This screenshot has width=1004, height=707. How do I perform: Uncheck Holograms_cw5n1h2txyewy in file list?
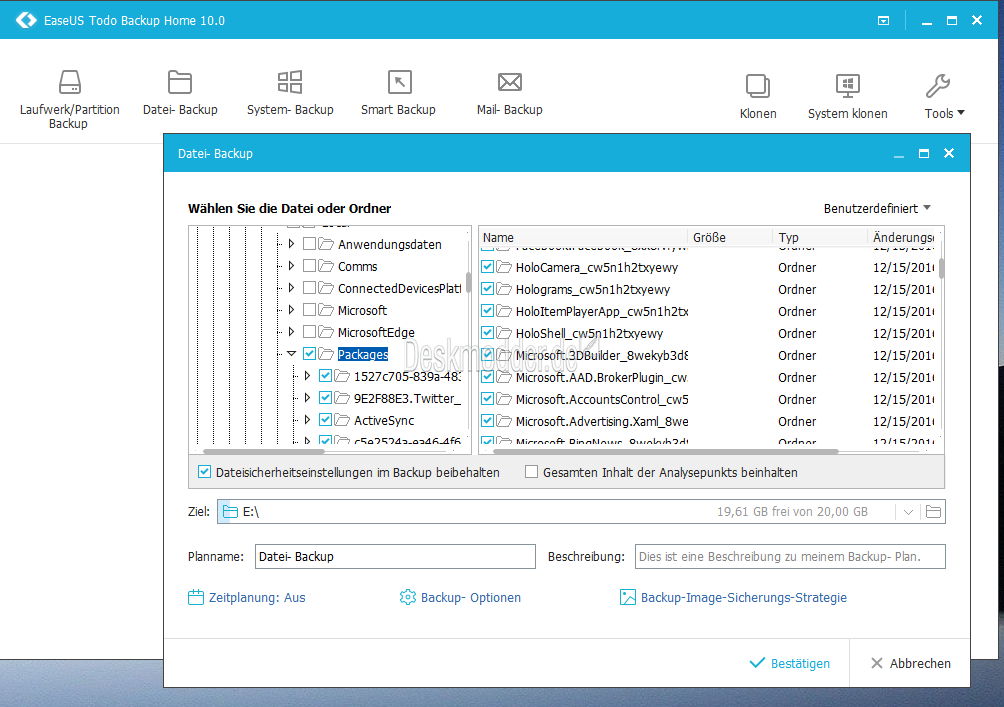pyautogui.click(x=487, y=289)
